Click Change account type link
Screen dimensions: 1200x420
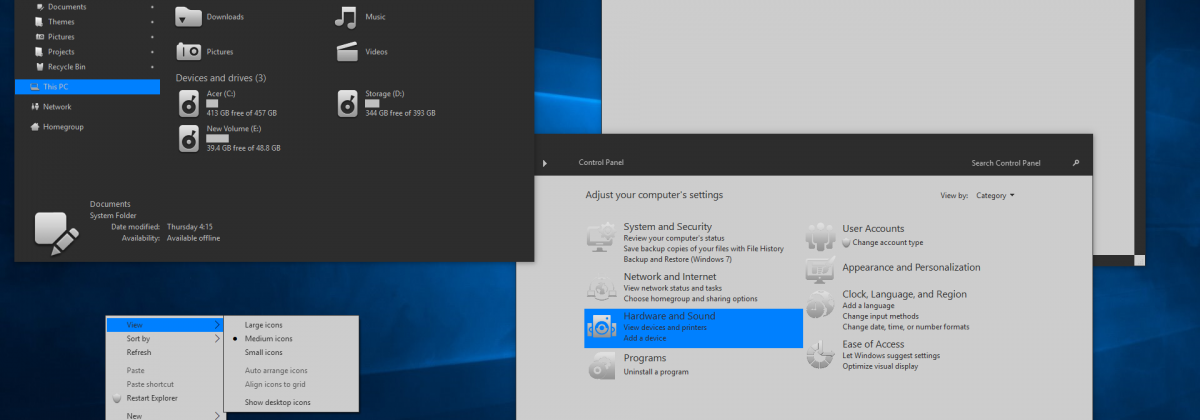coord(888,243)
